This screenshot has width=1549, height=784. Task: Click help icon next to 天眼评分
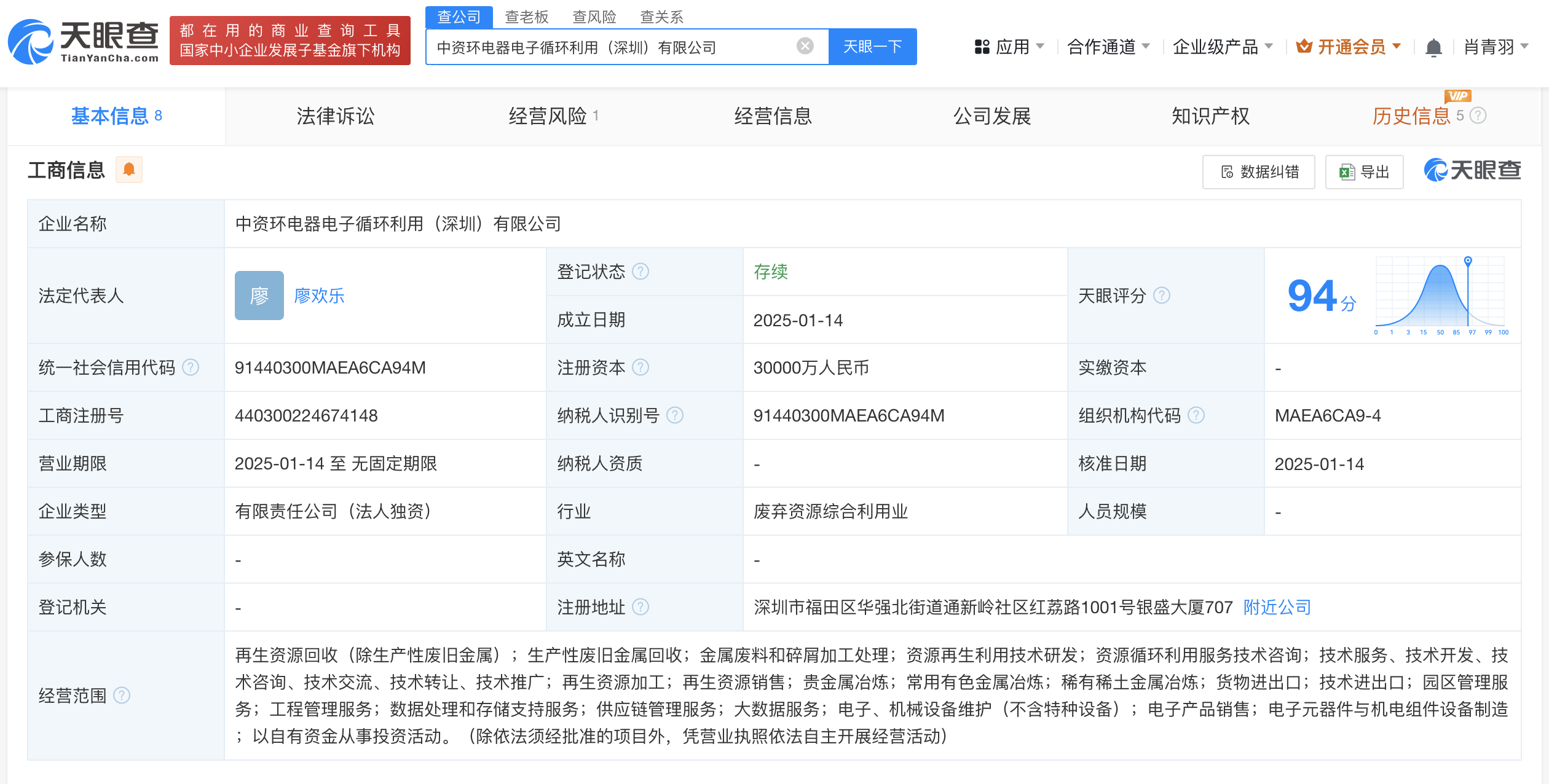1161,296
